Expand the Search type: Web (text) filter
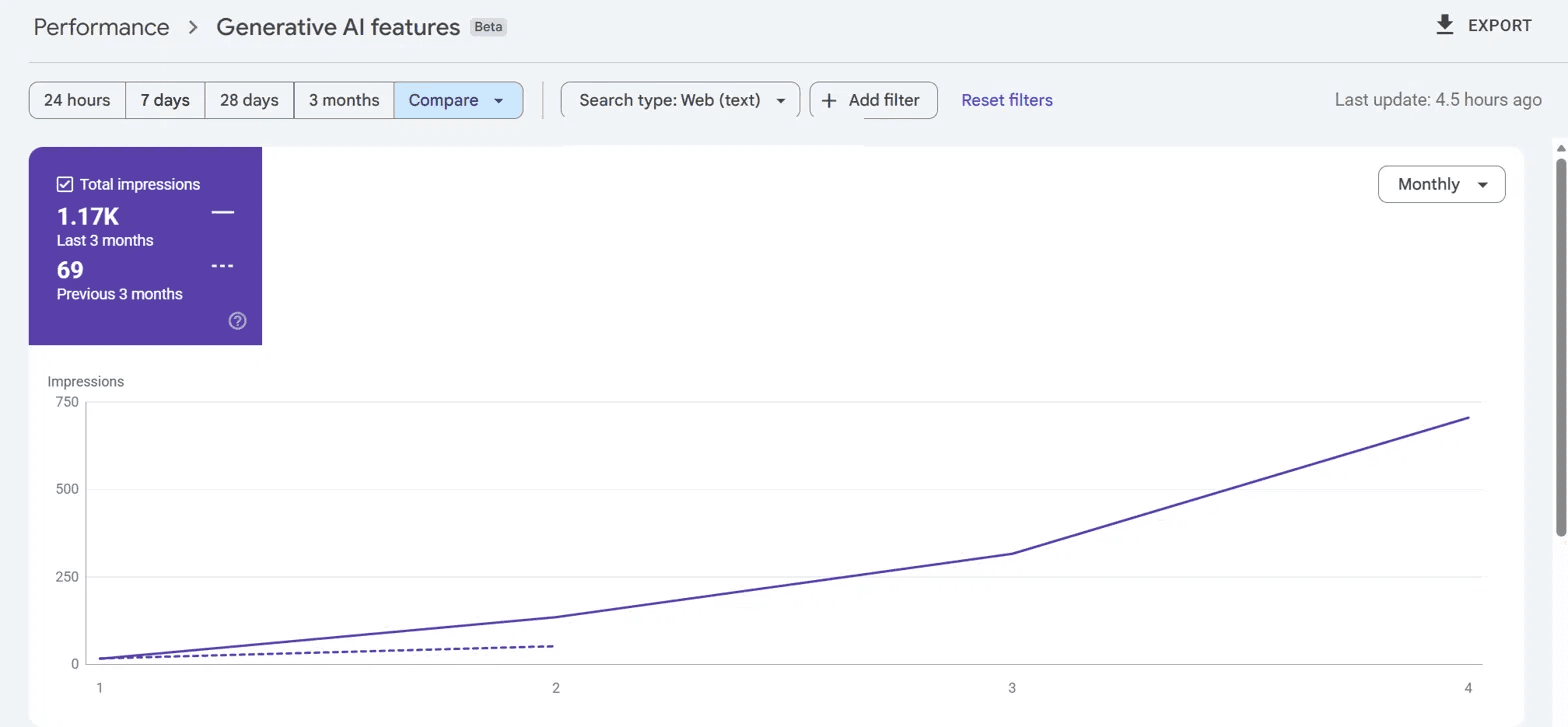Viewport: 1568px width, 727px height. pos(680,100)
